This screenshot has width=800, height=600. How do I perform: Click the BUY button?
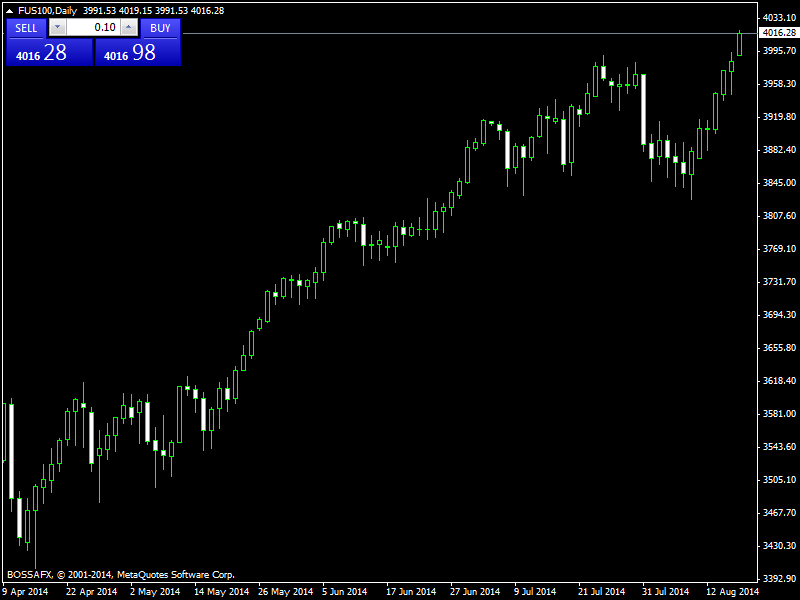pos(160,28)
